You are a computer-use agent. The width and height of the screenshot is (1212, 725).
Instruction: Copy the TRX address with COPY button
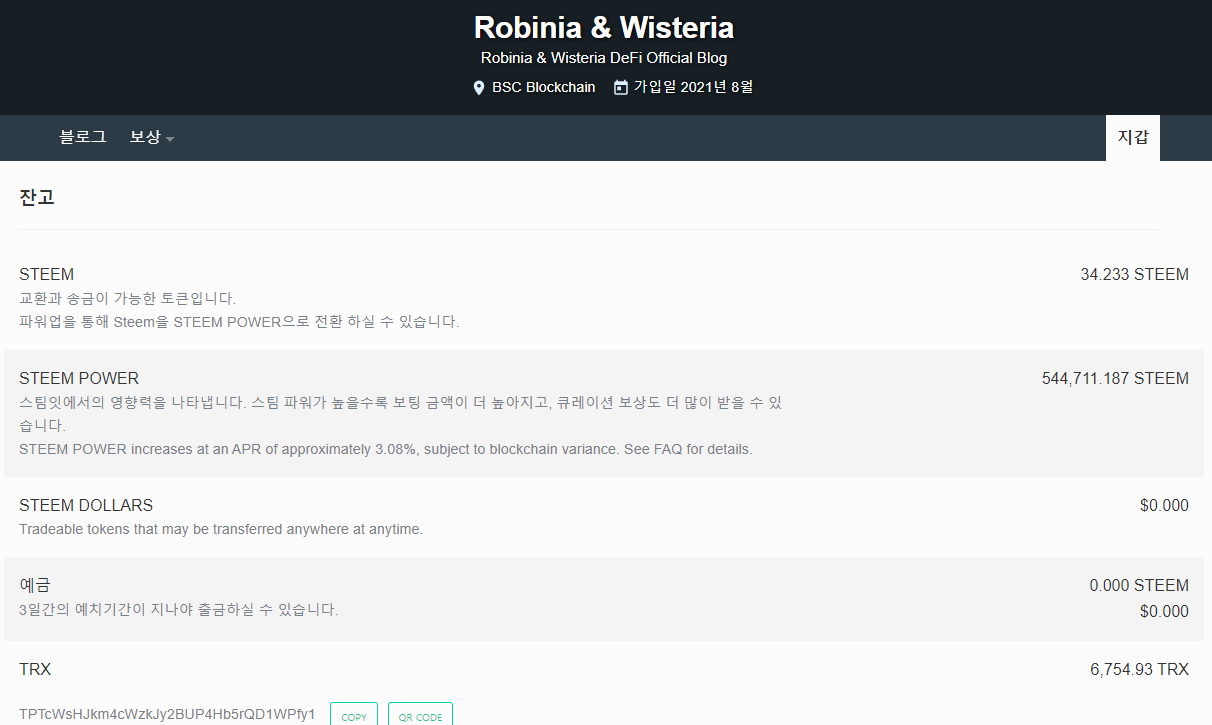click(x=354, y=715)
